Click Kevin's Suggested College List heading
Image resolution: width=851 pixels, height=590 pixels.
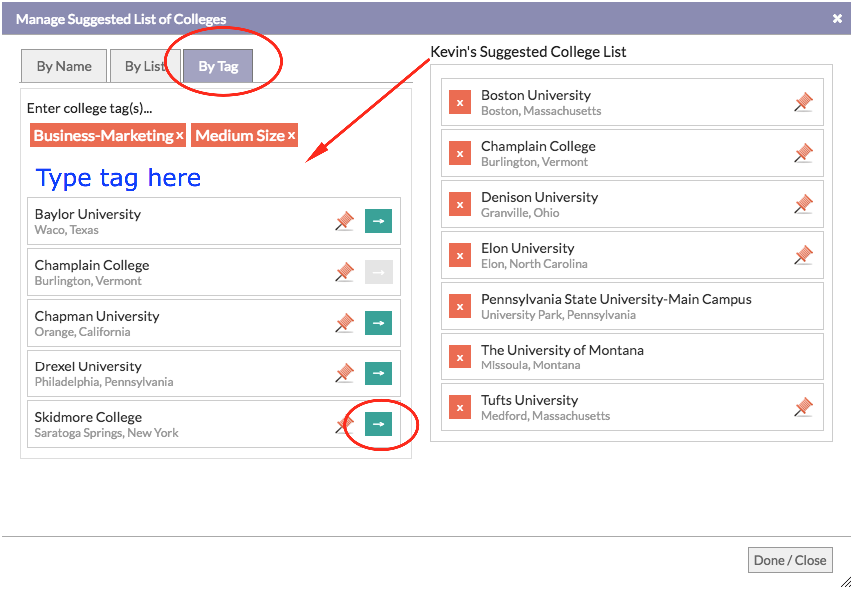[x=528, y=52]
